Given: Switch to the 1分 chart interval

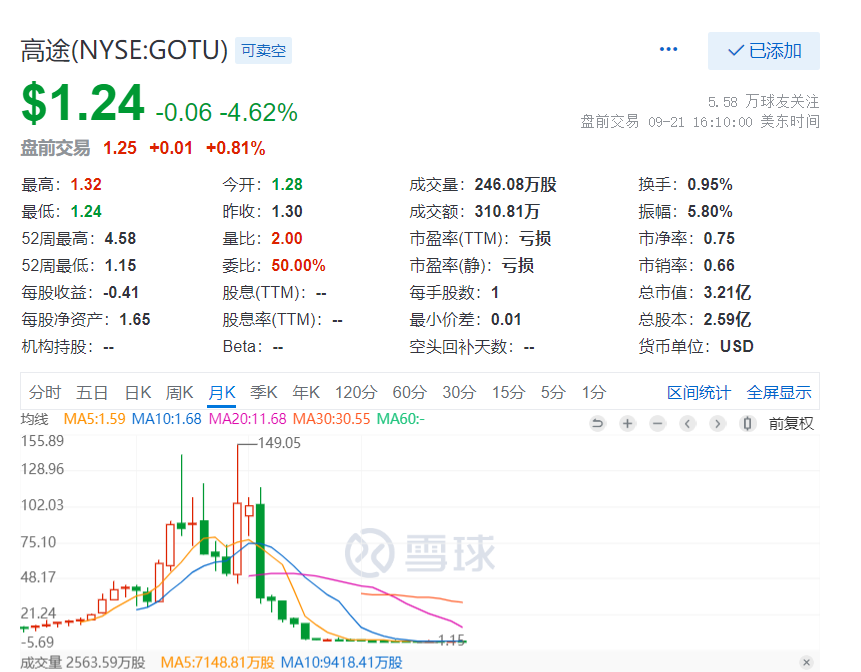Looking at the screenshot, I should tap(594, 393).
